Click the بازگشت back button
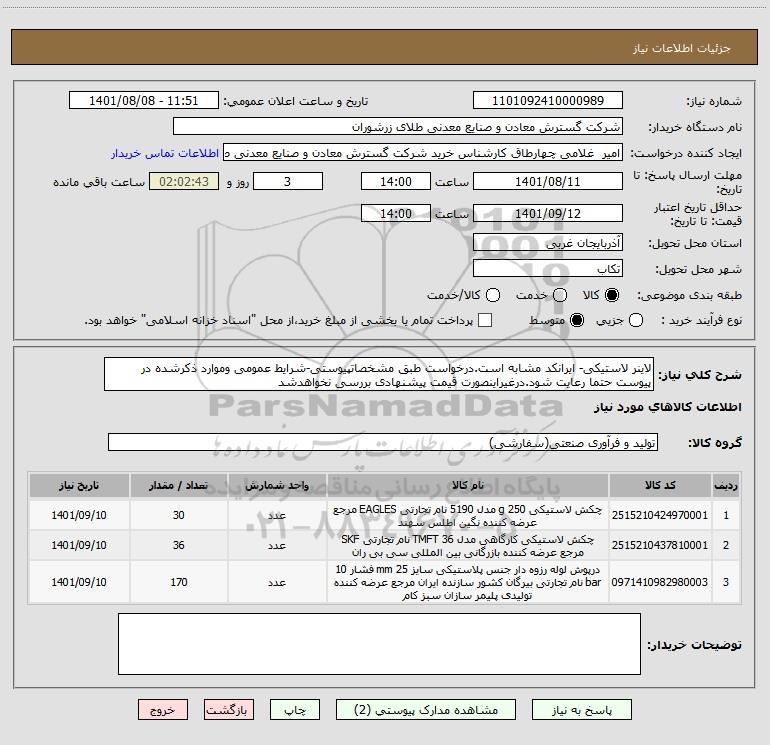The height and width of the screenshot is (745, 770). point(229,710)
